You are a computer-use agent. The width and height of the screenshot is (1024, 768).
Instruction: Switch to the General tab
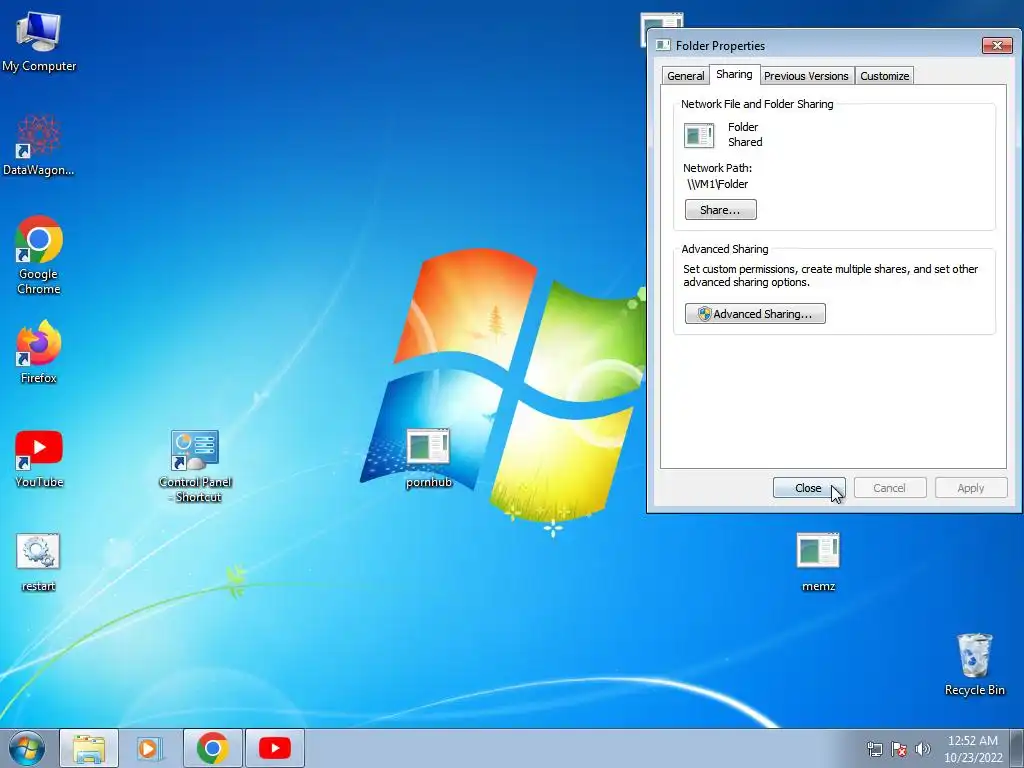click(685, 76)
